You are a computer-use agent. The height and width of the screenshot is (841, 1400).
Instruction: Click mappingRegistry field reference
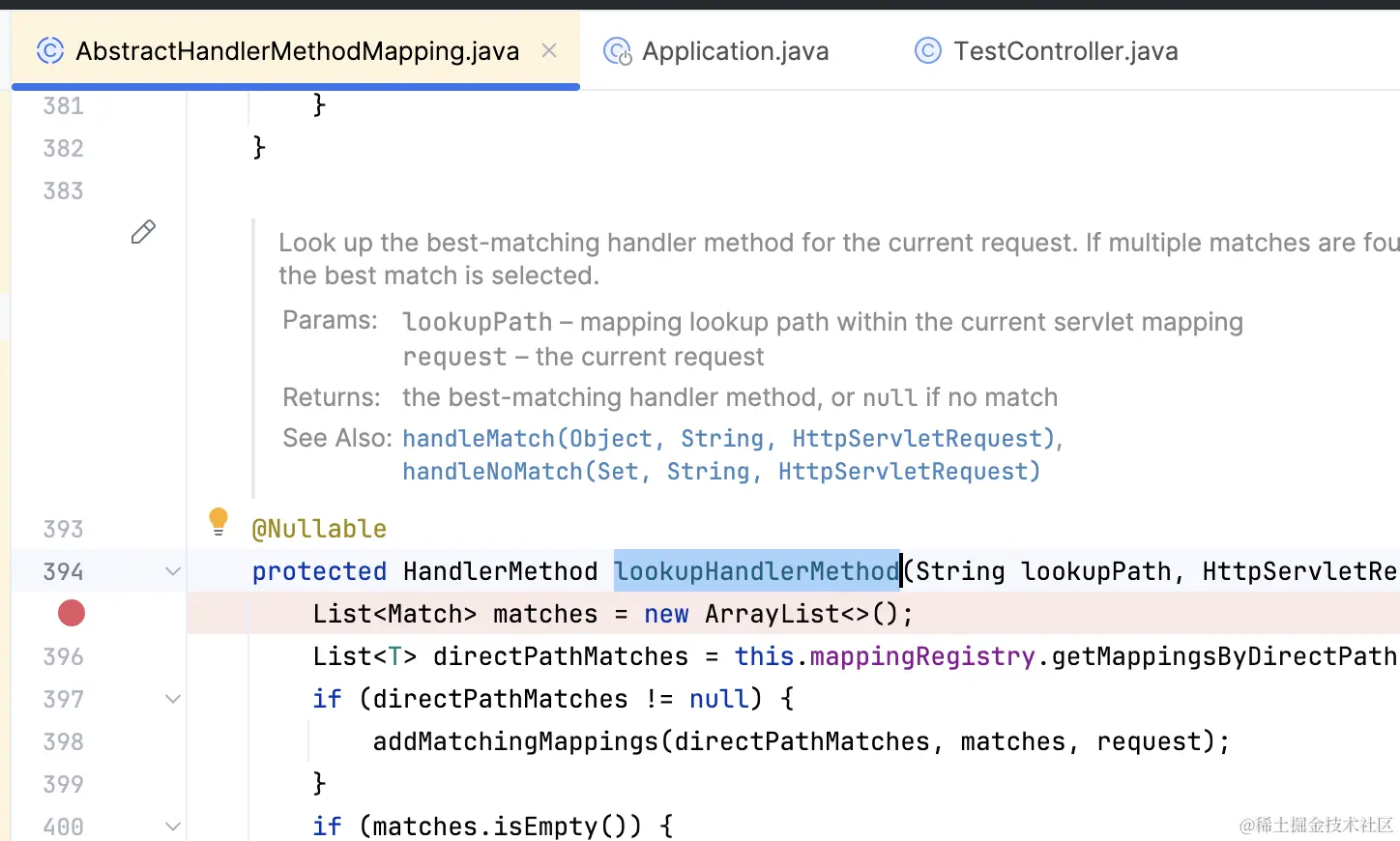[x=922, y=656]
